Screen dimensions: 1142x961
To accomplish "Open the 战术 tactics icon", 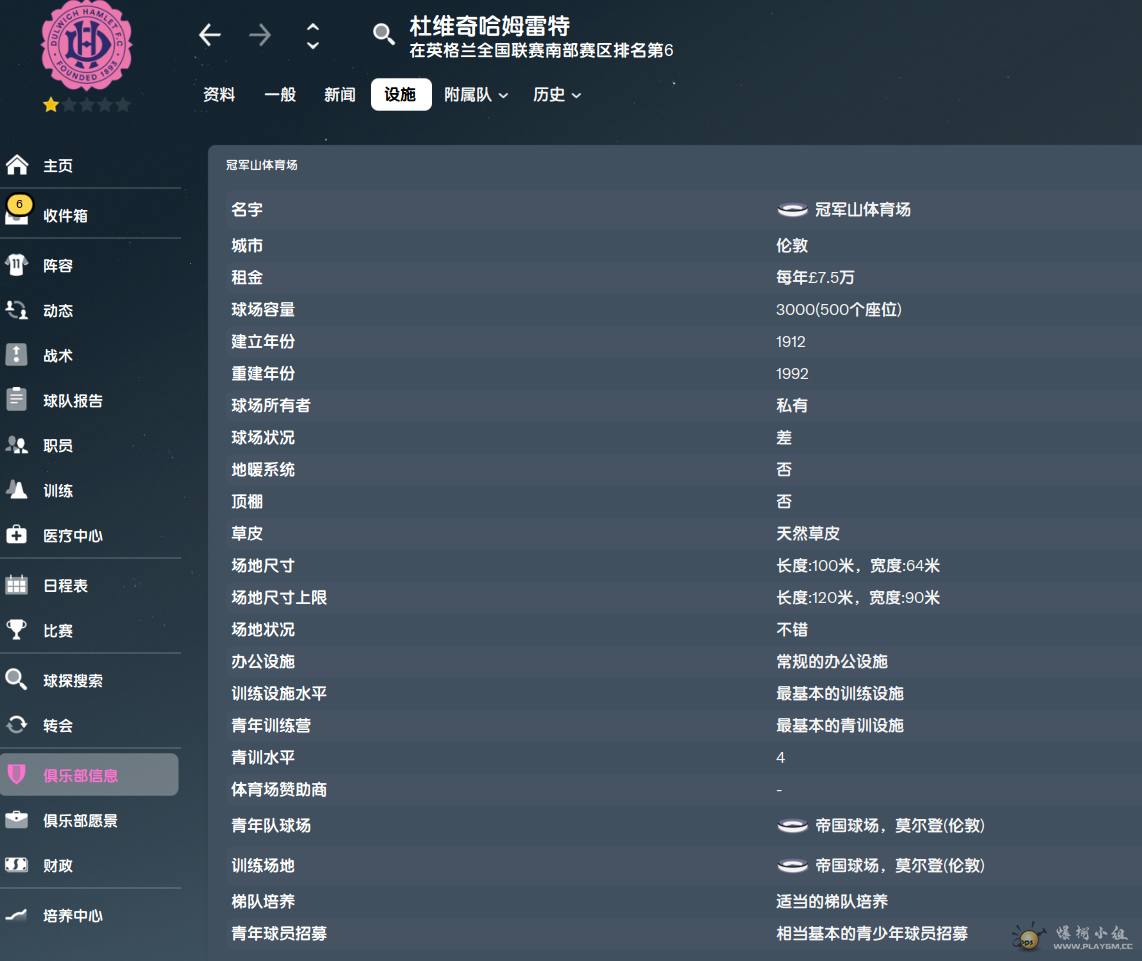I will pyautogui.click(x=17, y=355).
